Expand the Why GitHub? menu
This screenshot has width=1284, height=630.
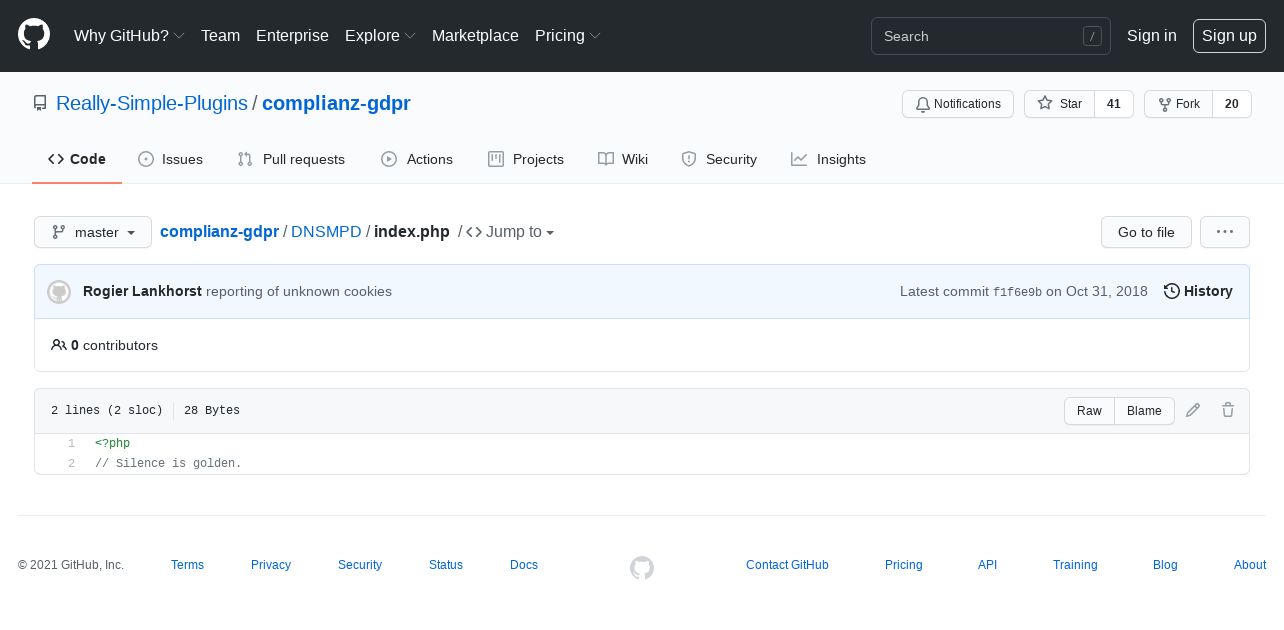[x=129, y=35]
